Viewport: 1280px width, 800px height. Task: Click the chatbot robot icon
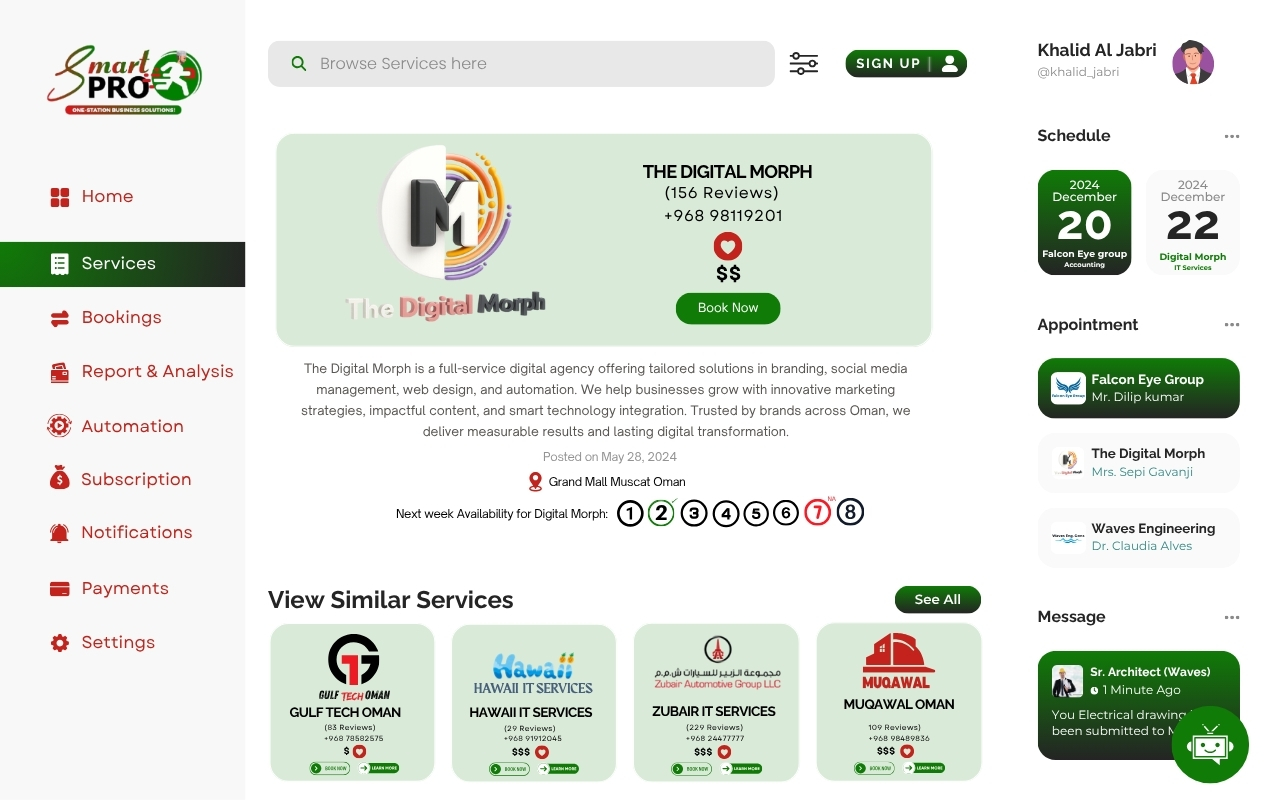1210,745
